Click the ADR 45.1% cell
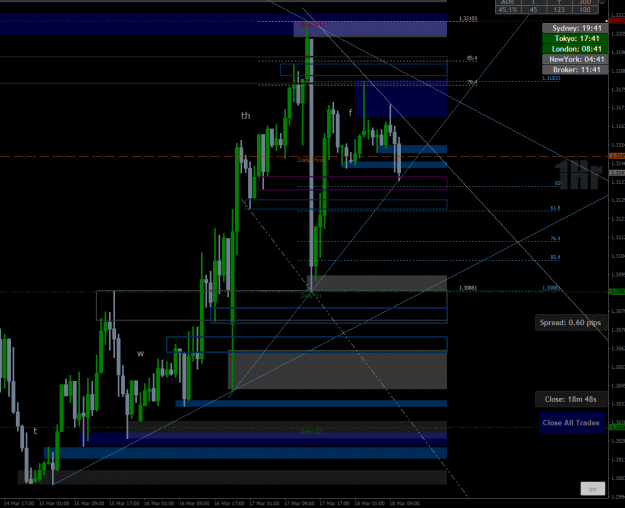Screen dimensions: 625x508 (x=508, y=10)
